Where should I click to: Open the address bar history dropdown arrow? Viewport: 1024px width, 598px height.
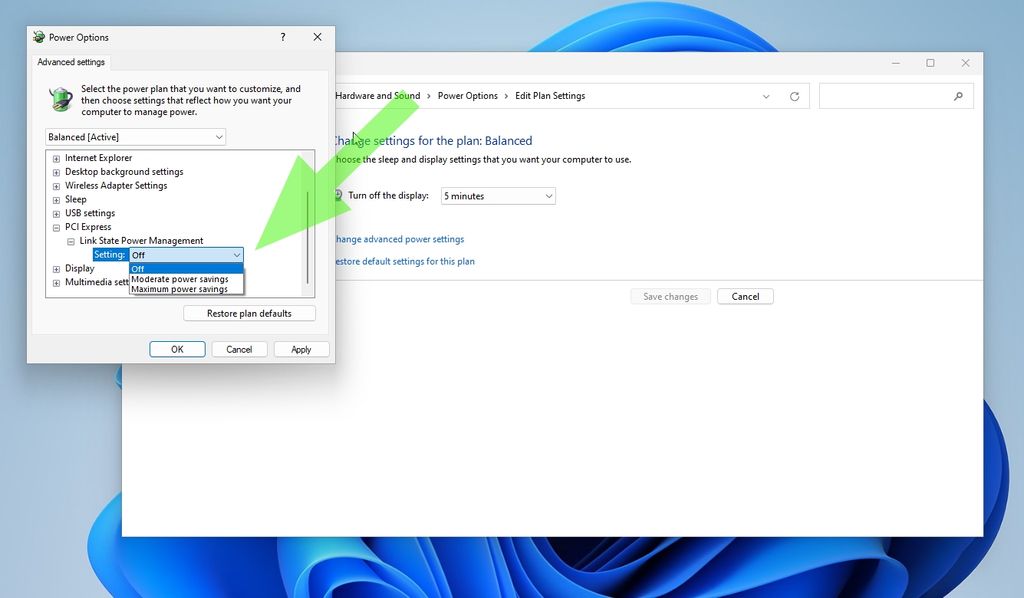point(766,95)
